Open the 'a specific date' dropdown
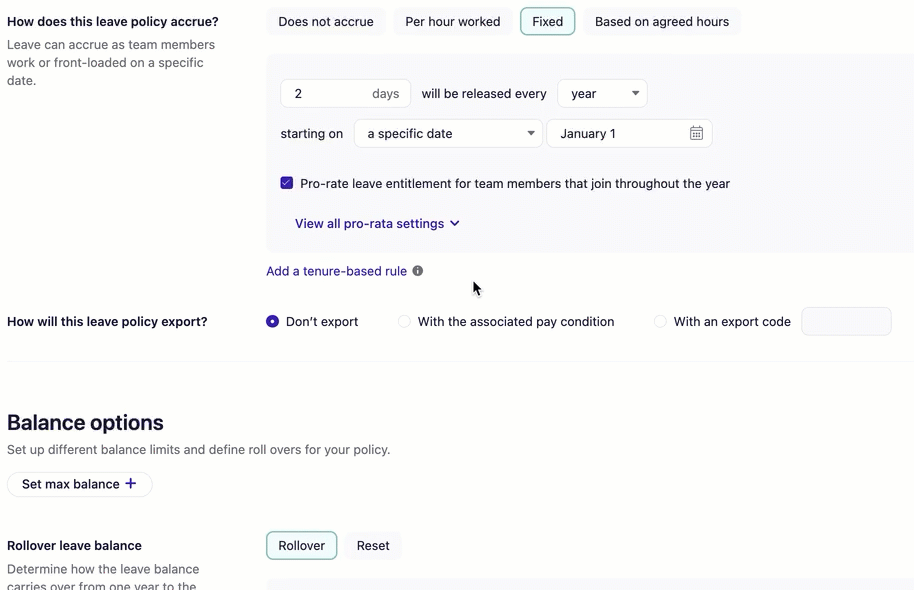This screenshot has width=914, height=590. pos(448,134)
